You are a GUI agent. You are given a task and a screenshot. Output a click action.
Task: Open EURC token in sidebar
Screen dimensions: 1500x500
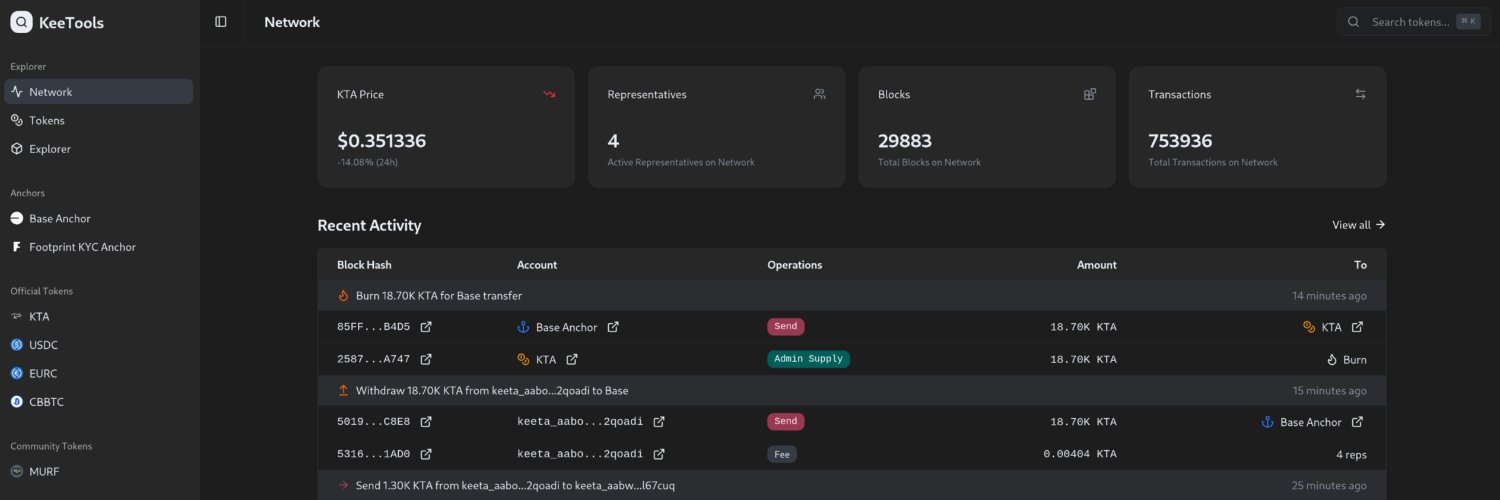98,373
